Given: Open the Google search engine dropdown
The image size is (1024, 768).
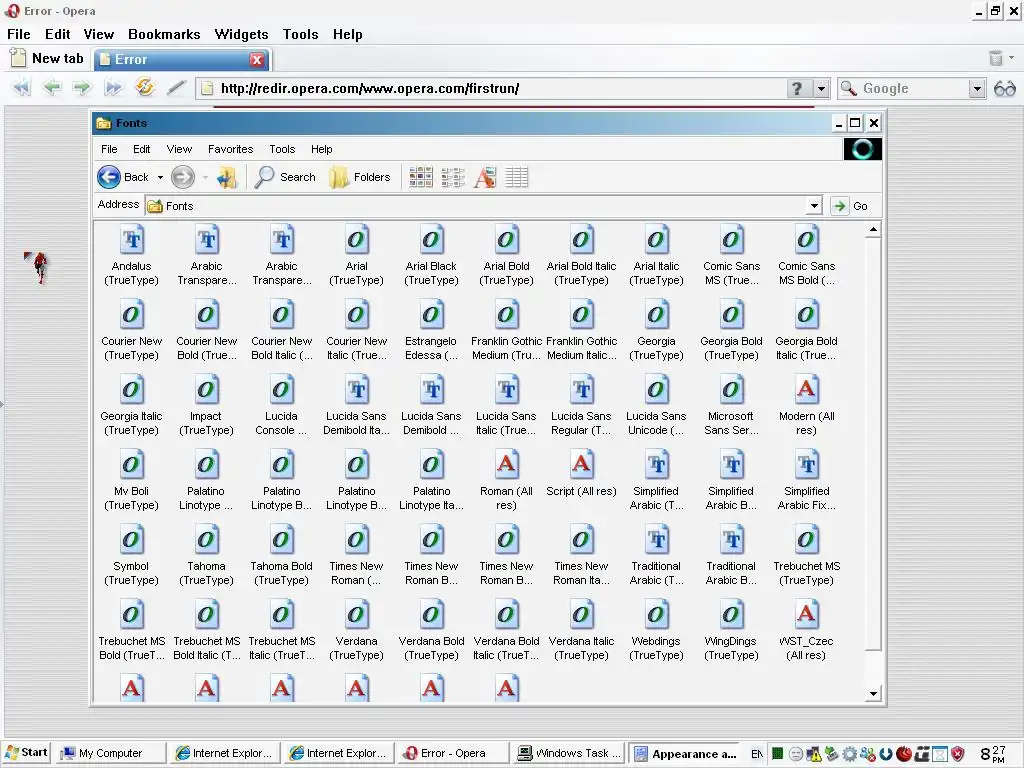Looking at the screenshot, I should pyautogui.click(x=976, y=88).
